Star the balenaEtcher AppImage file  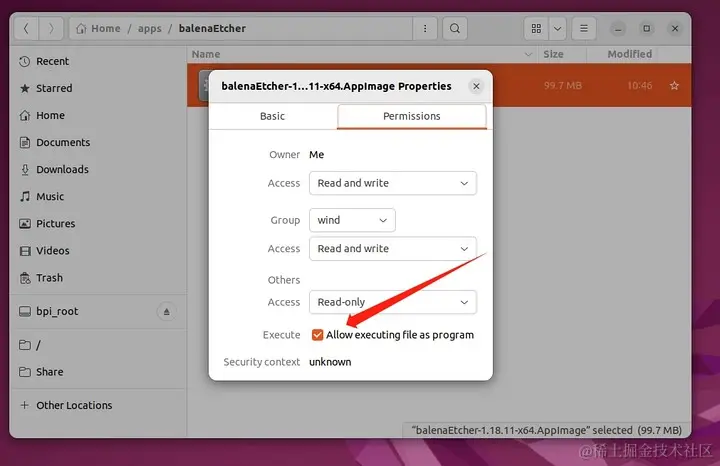pos(674,85)
